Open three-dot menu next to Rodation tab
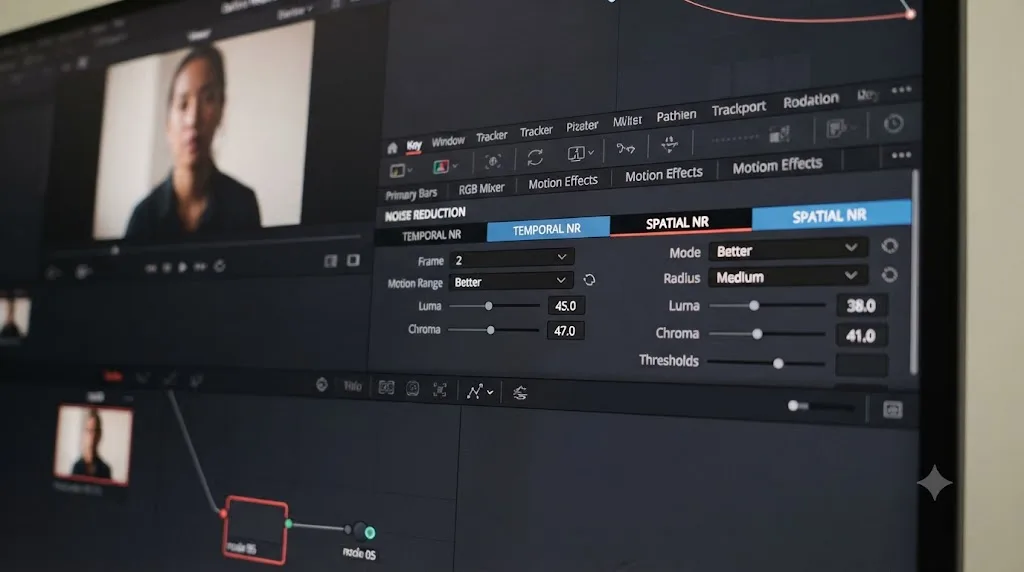Screen dimensions: 1024x572 click(901, 90)
